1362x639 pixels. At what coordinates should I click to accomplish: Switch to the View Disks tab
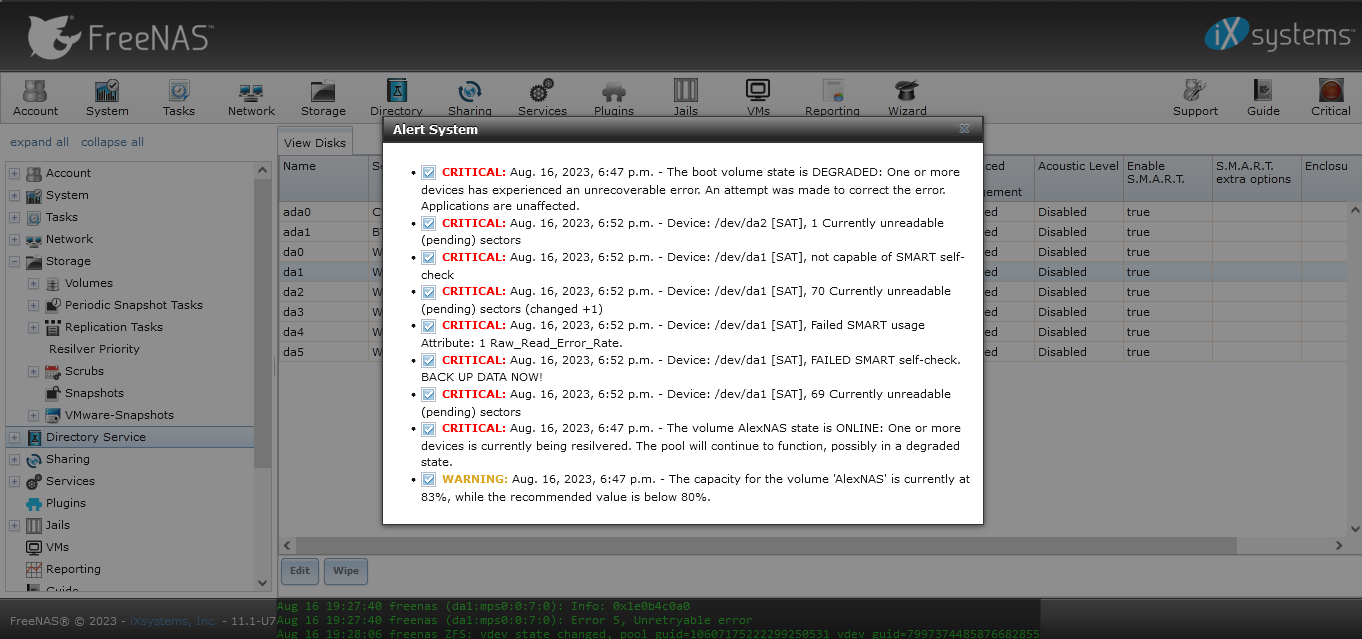pos(315,143)
